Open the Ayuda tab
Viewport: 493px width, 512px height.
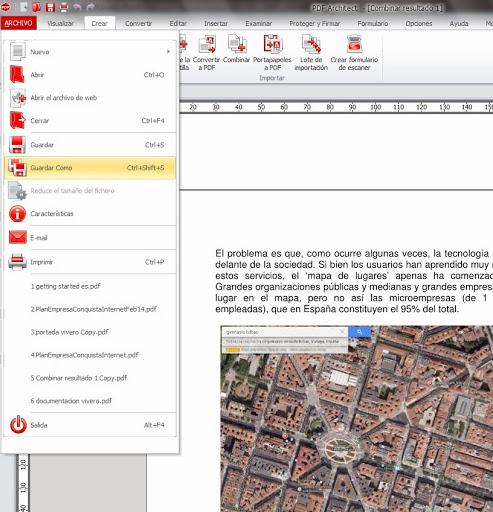click(459, 24)
